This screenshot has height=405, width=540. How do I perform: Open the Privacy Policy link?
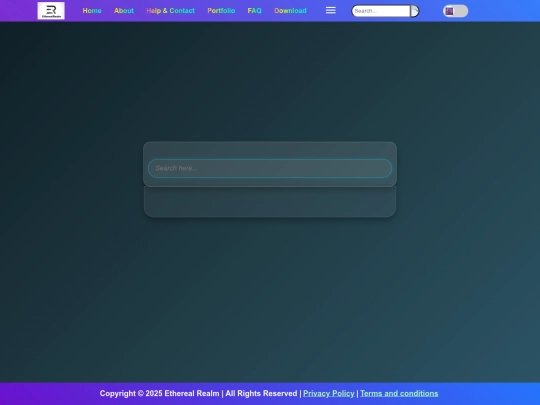[329, 393]
